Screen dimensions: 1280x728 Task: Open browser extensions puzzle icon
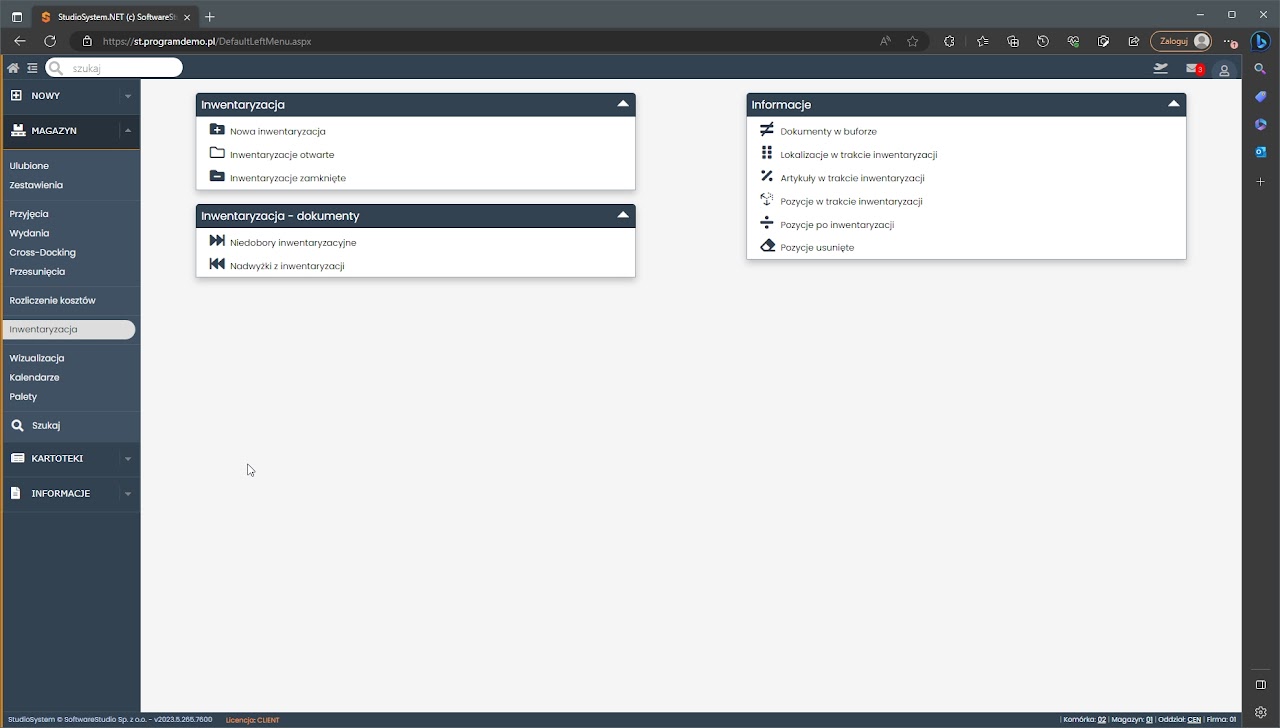point(949,41)
